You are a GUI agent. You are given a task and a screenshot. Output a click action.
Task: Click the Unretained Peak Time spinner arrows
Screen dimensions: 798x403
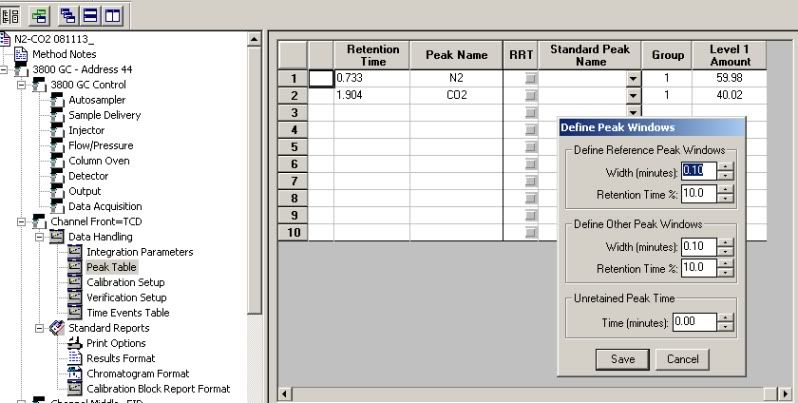(726, 321)
